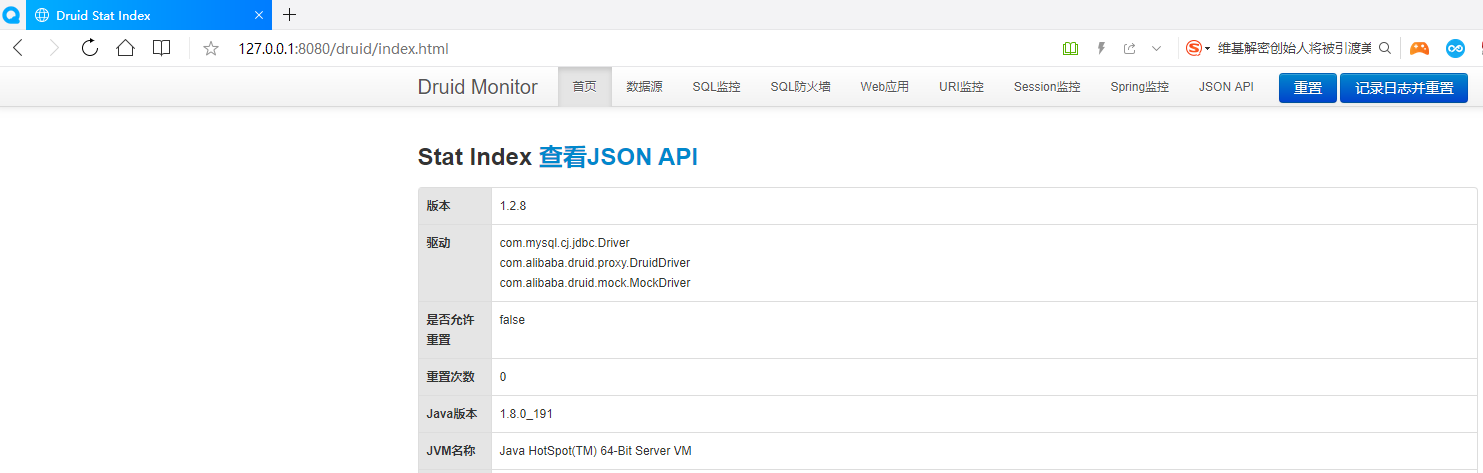Click the Java version value 1.8.0_191
The width and height of the screenshot is (1483, 473).
pyautogui.click(x=527, y=414)
